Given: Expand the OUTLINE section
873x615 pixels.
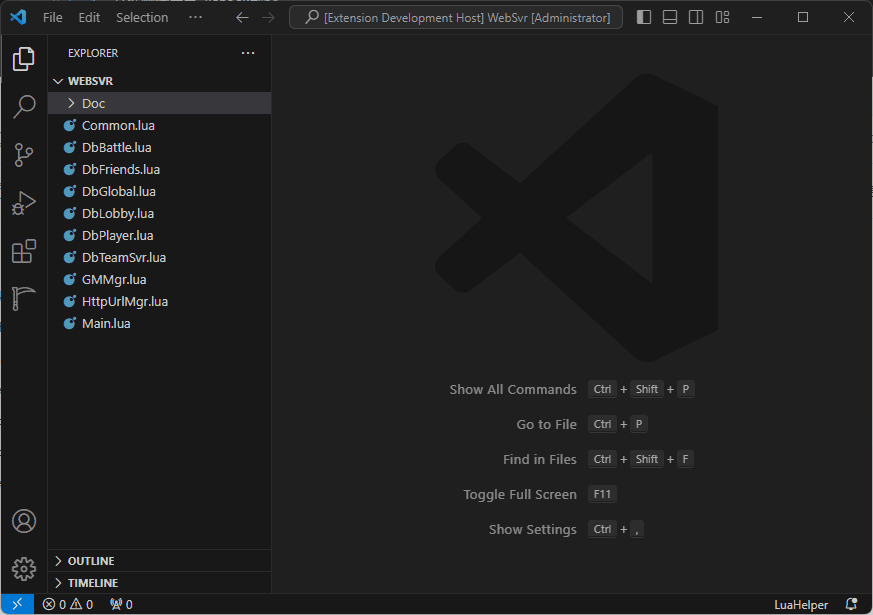Looking at the screenshot, I should click(x=160, y=561).
